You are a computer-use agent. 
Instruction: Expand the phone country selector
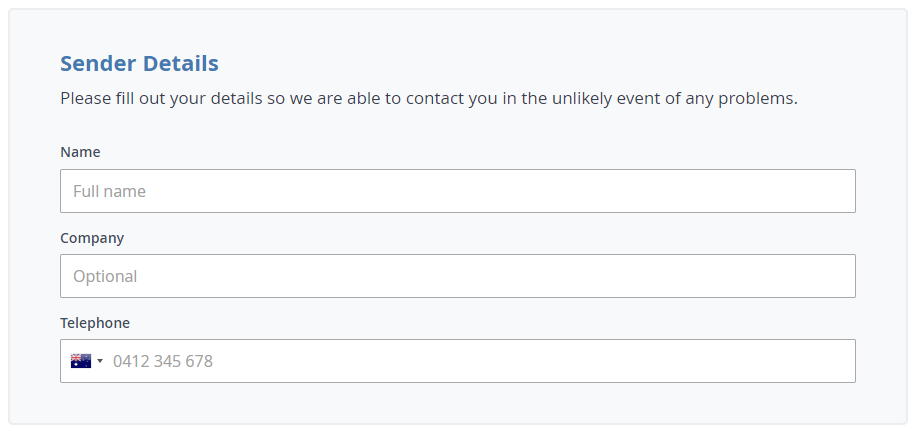(87, 361)
